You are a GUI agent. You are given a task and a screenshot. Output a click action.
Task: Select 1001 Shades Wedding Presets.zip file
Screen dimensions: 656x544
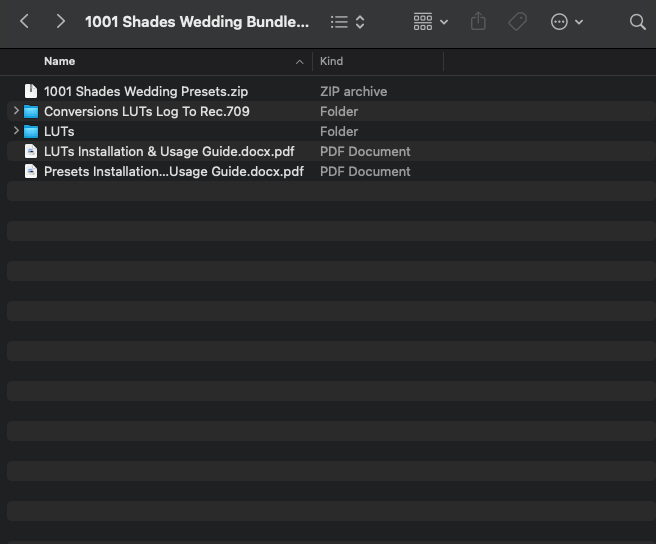145,91
